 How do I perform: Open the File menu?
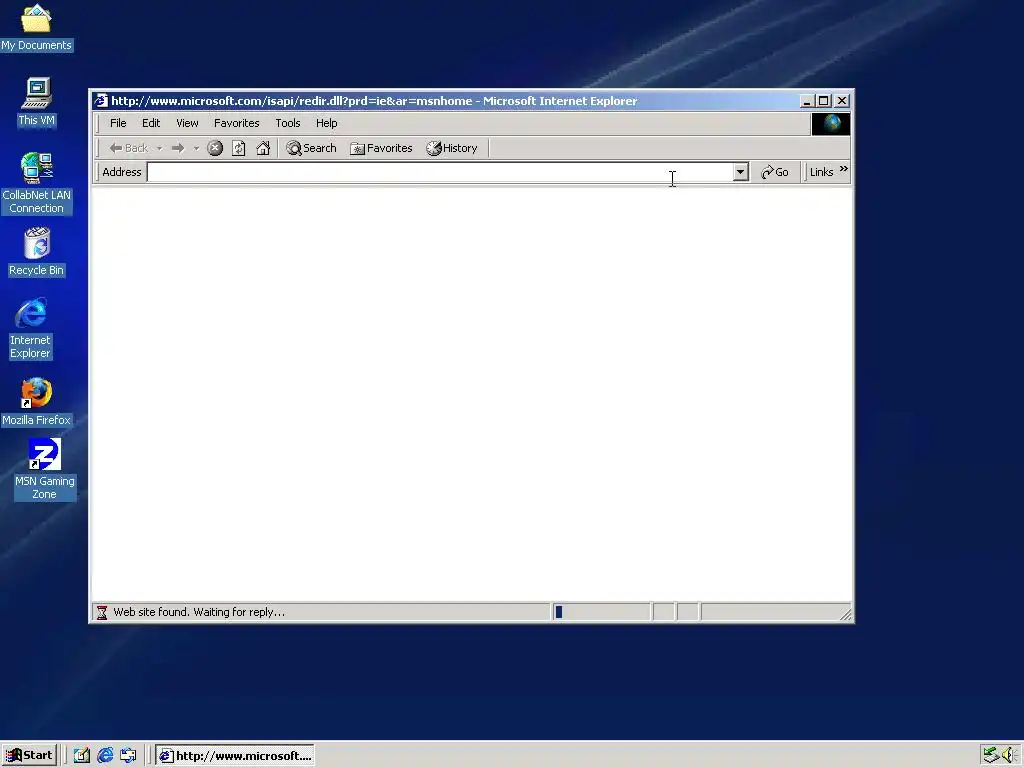coord(118,123)
